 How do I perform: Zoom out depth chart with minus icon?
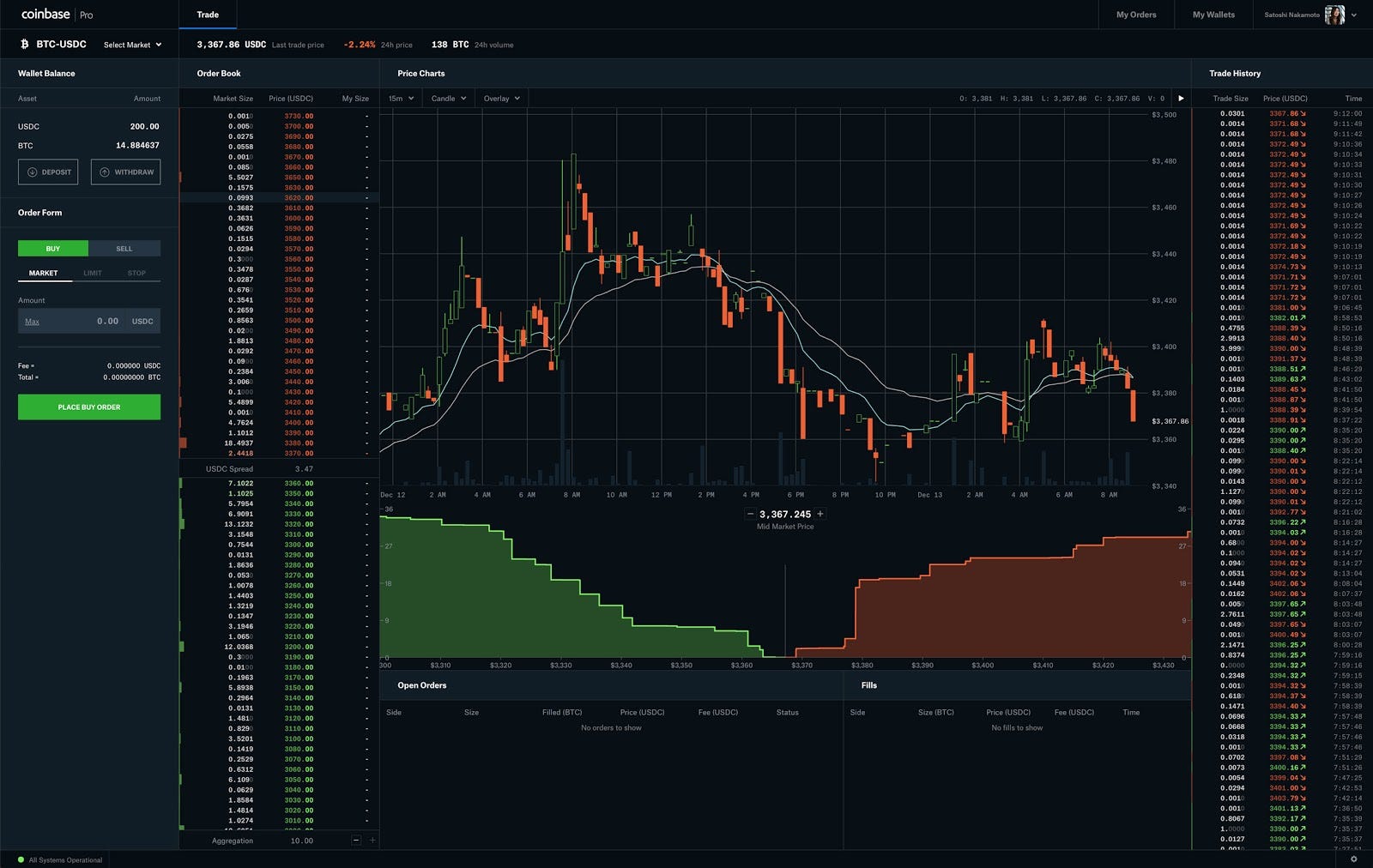click(750, 514)
